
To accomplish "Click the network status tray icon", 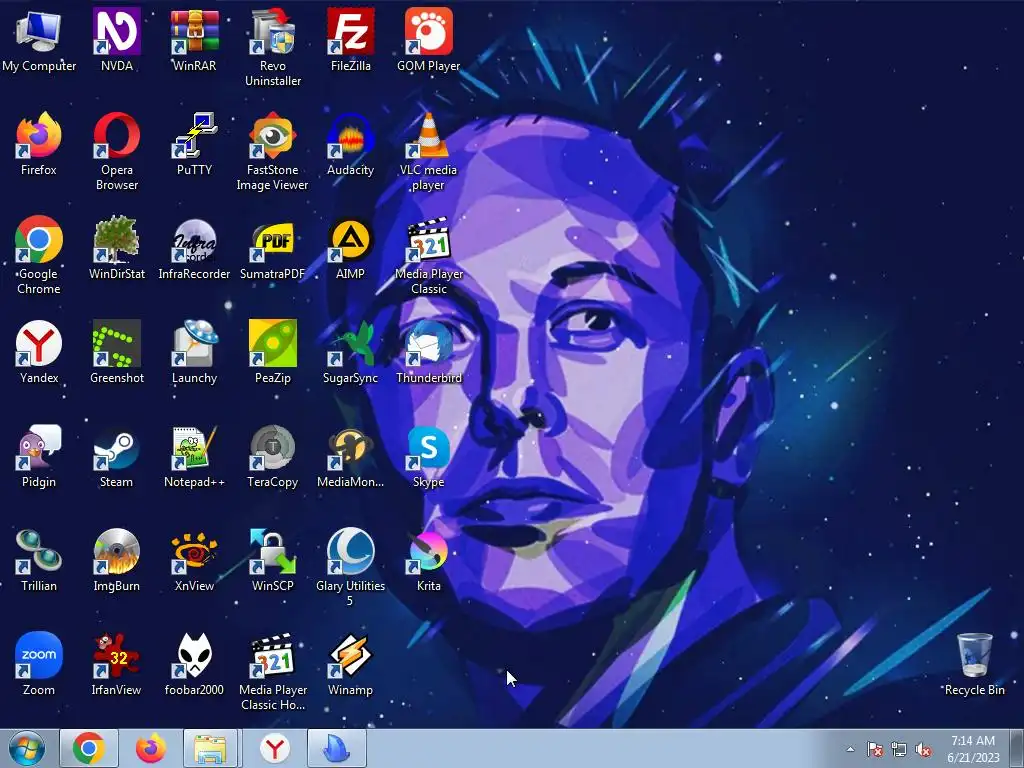I will 899,749.
